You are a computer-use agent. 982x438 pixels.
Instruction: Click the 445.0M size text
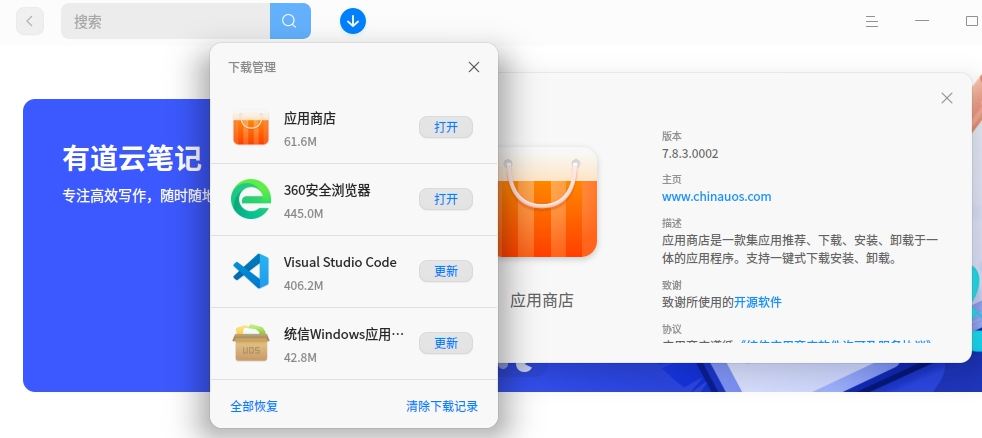click(303, 214)
